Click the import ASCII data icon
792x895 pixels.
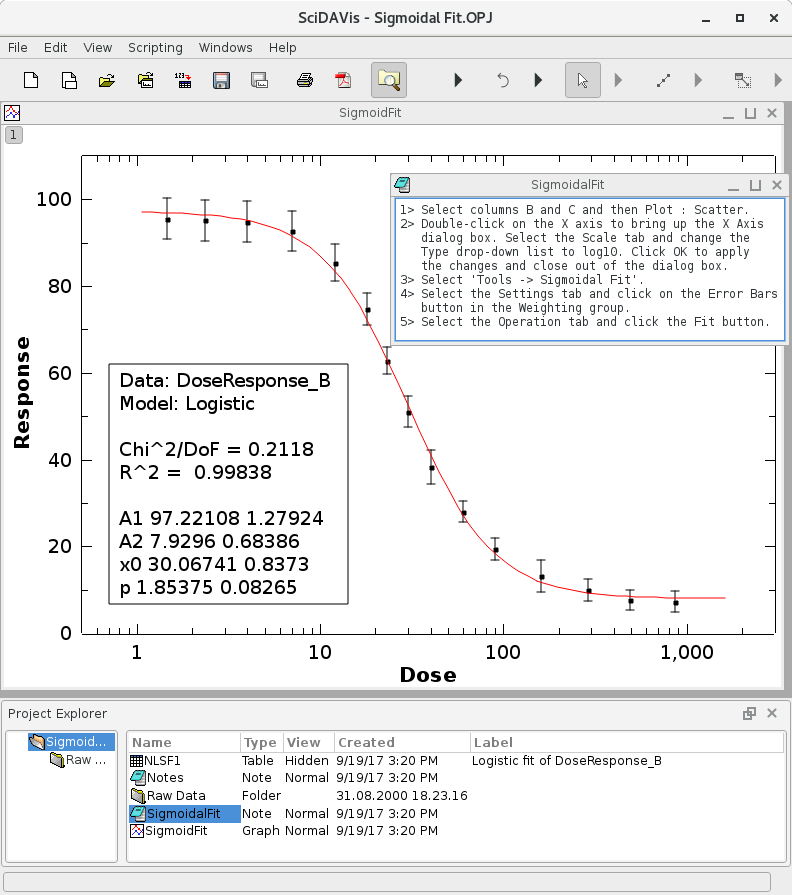(183, 80)
